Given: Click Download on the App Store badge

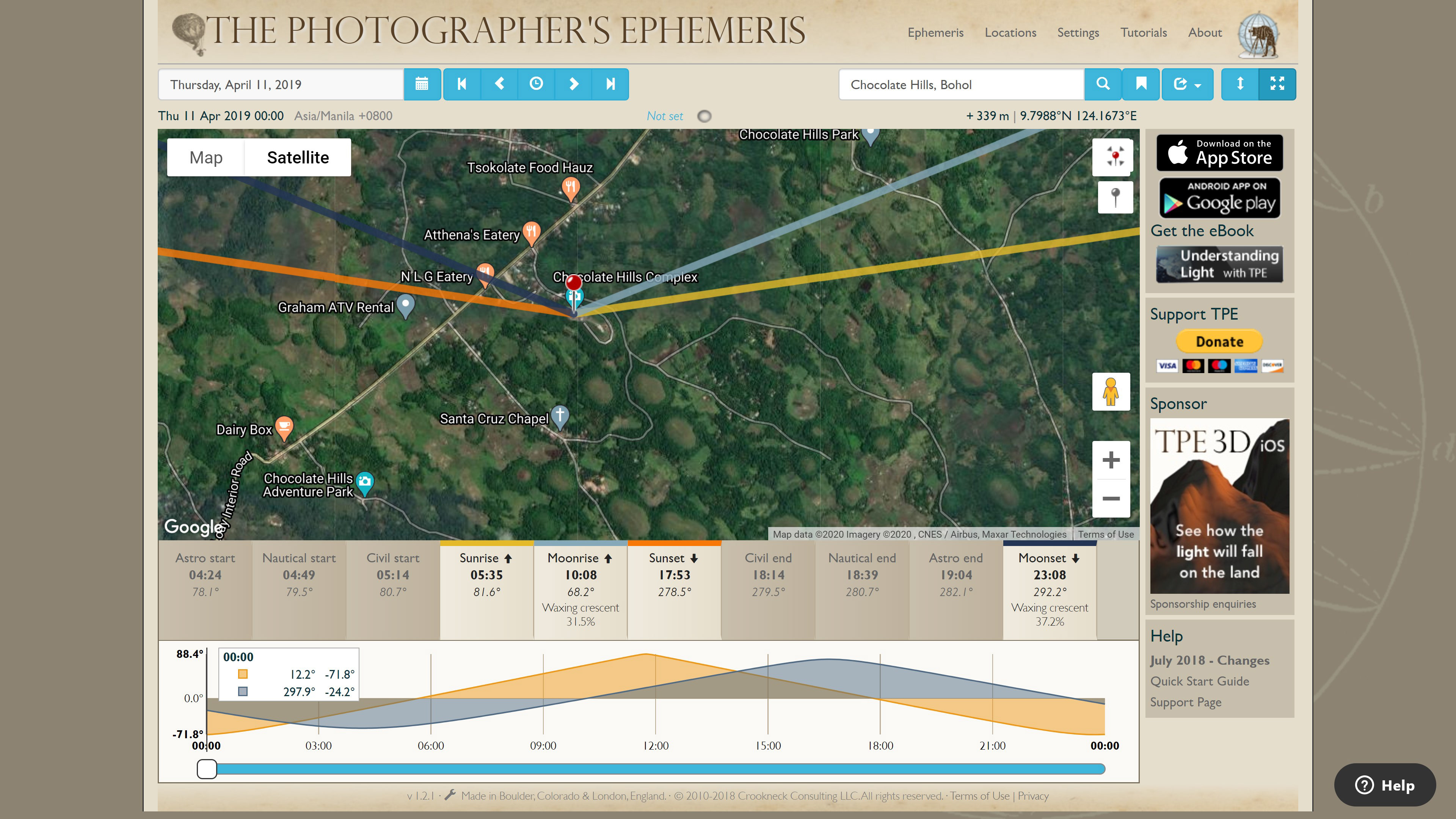Looking at the screenshot, I should click(1219, 152).
